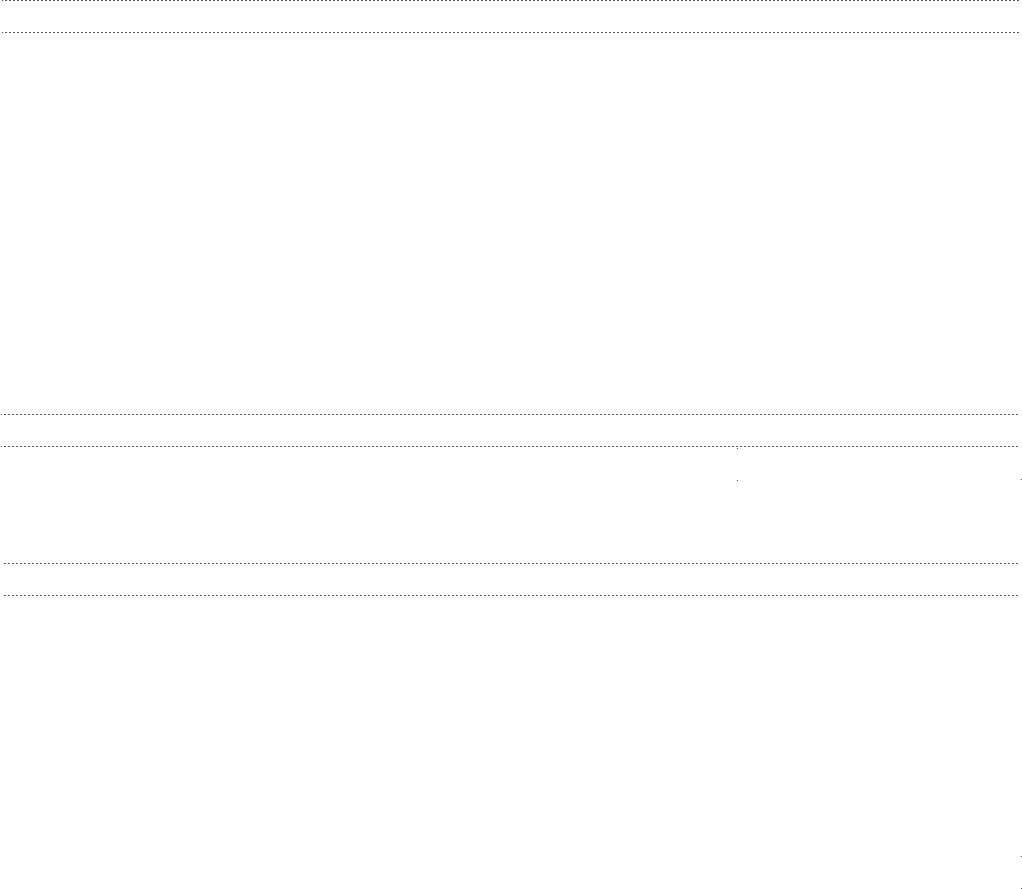The height and width of the screenshot is (889, 1022).
Task: Click the right end of the bottommost dotted line
Action: (x=1017, y=595)
